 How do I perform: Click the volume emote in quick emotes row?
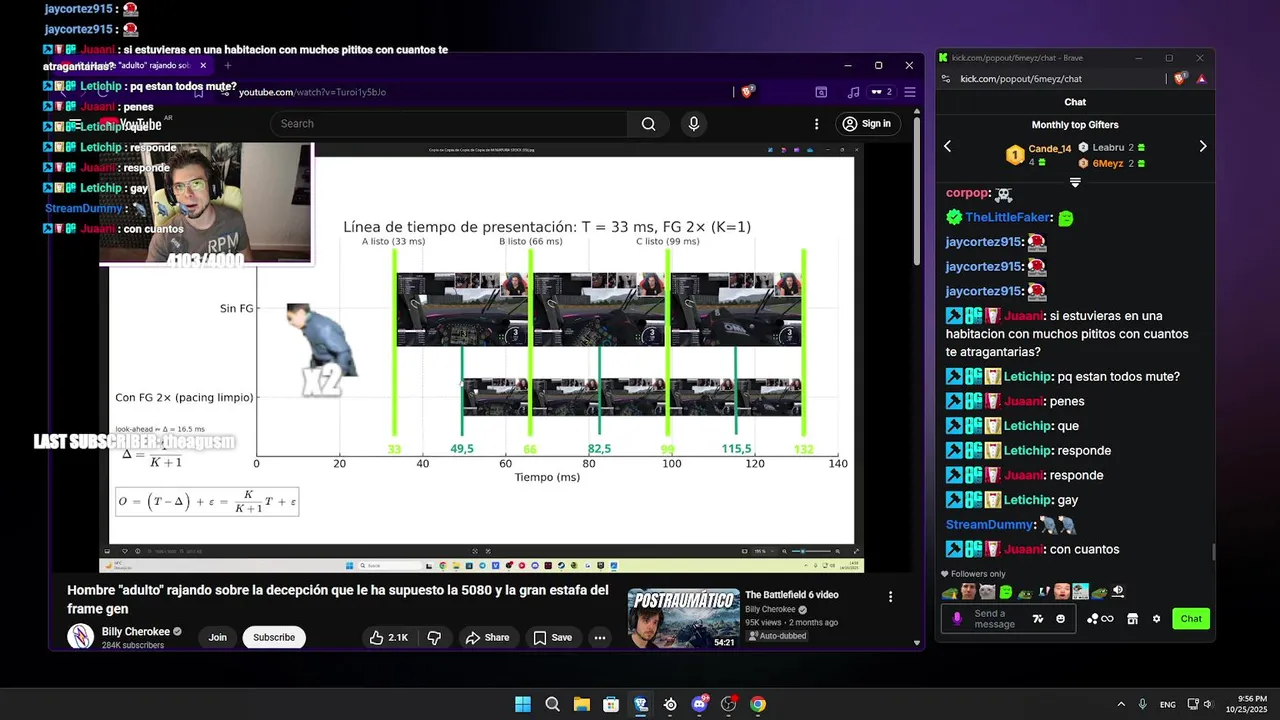1118,591
